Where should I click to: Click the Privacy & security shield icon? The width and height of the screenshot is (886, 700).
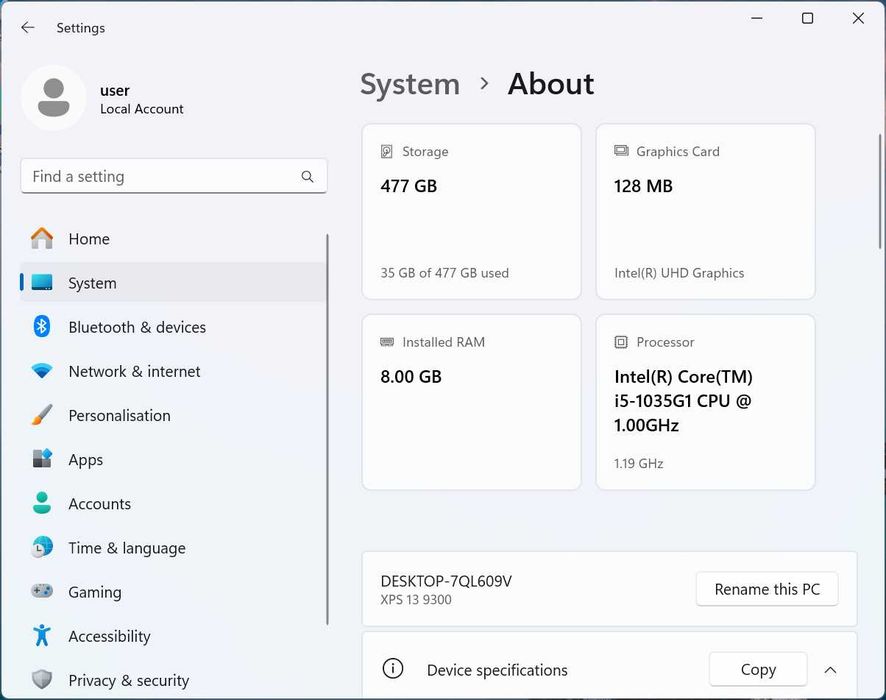pos(42,680)
